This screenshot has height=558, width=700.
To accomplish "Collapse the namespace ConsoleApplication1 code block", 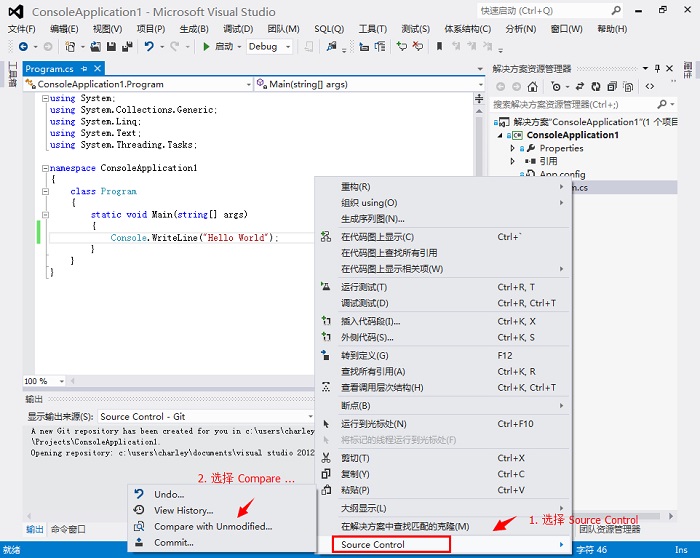I will [45, 168].
